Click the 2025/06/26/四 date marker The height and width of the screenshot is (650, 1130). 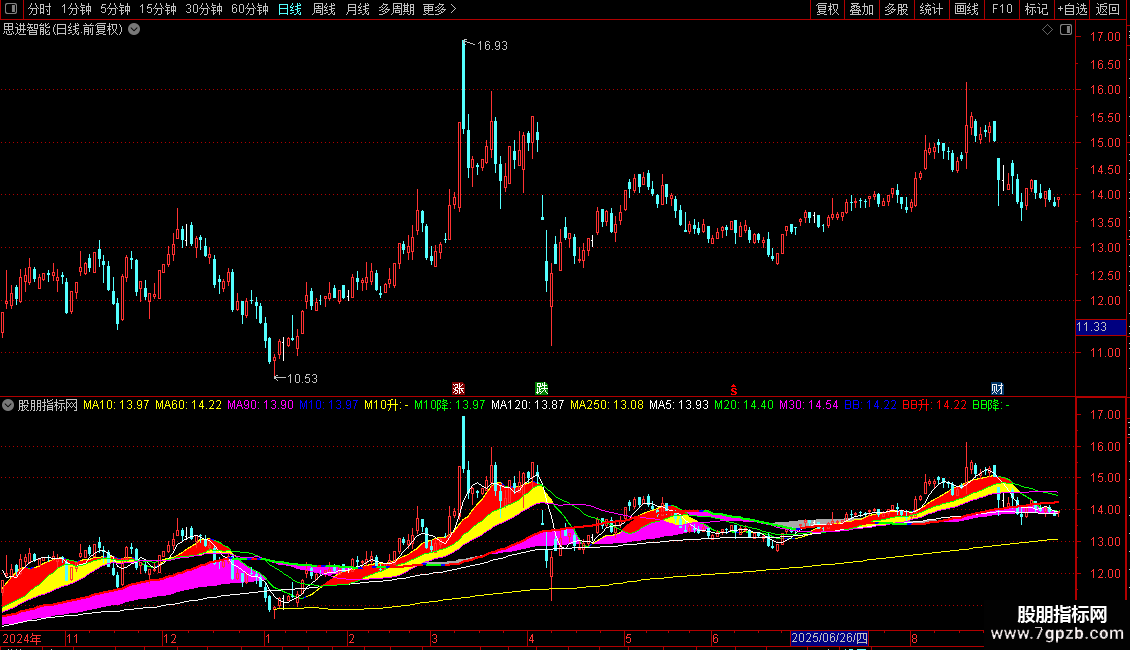click(829, 638)
